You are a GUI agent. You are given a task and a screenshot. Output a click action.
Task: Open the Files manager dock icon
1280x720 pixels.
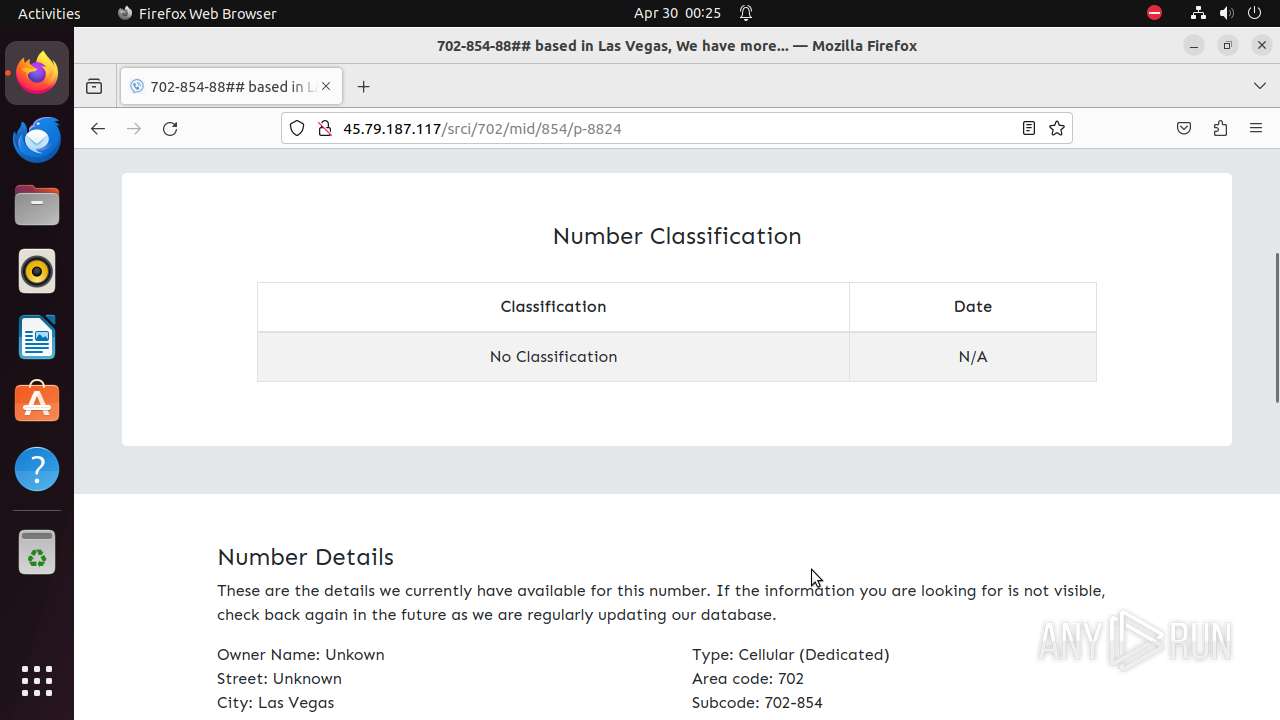[x=37, y=205]
